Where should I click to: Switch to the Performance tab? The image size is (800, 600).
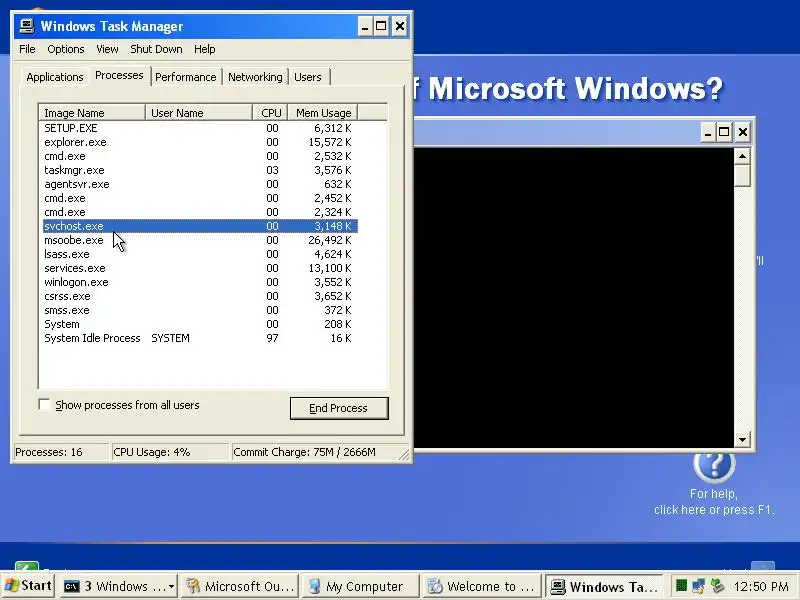pyautogui.click(x=186, y=77)
